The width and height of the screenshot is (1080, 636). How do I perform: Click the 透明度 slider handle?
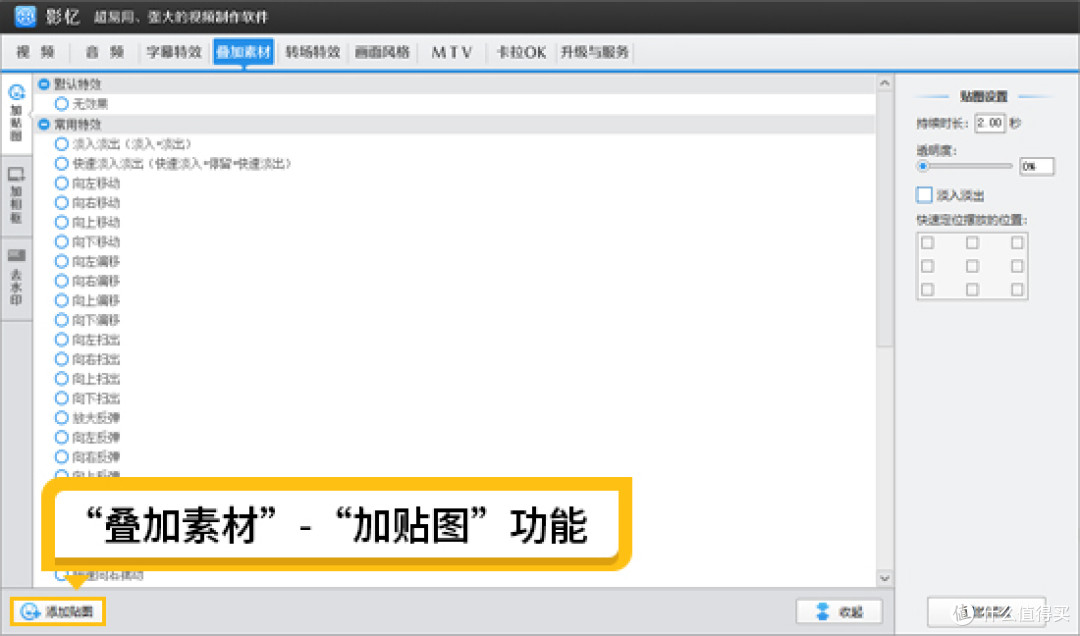[x=923, y=166]
